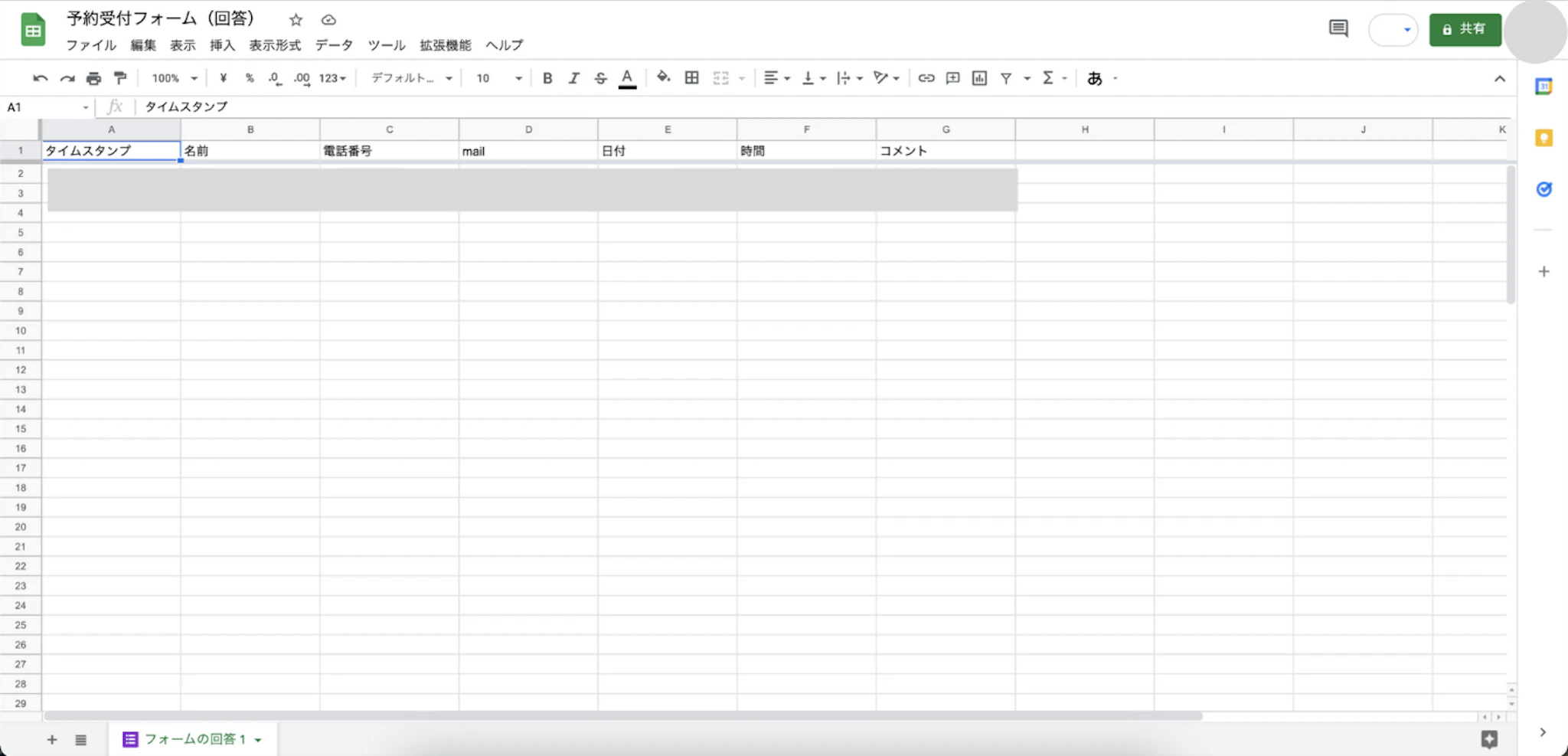Insert a comment using the comment icon

coord(952,77)
